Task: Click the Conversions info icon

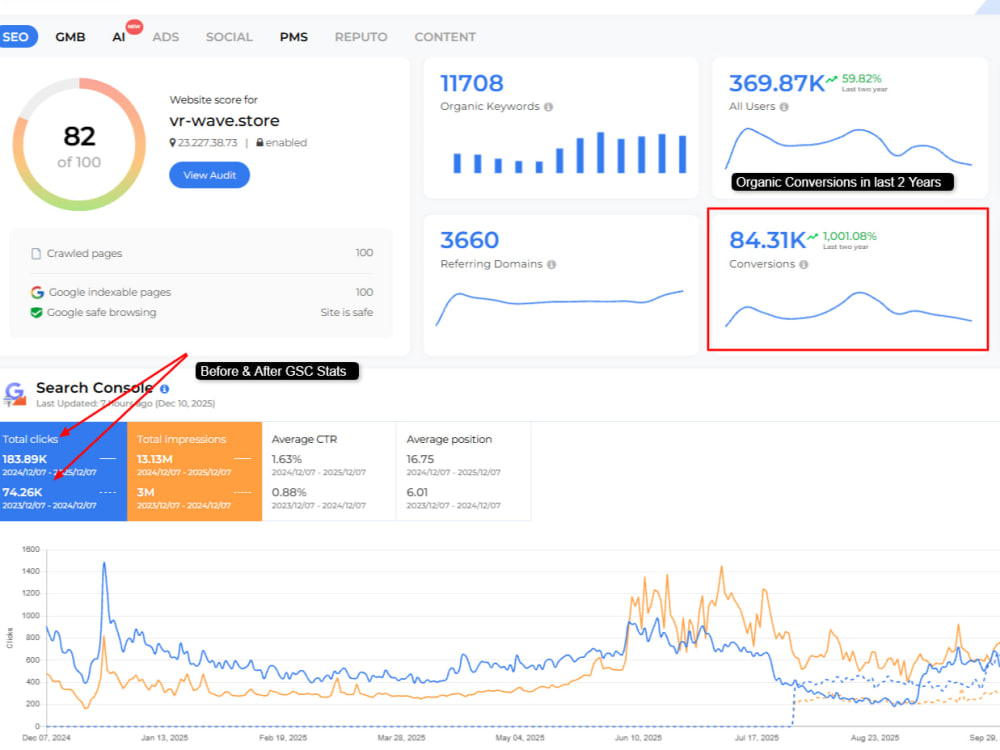Action: (804, 265)
